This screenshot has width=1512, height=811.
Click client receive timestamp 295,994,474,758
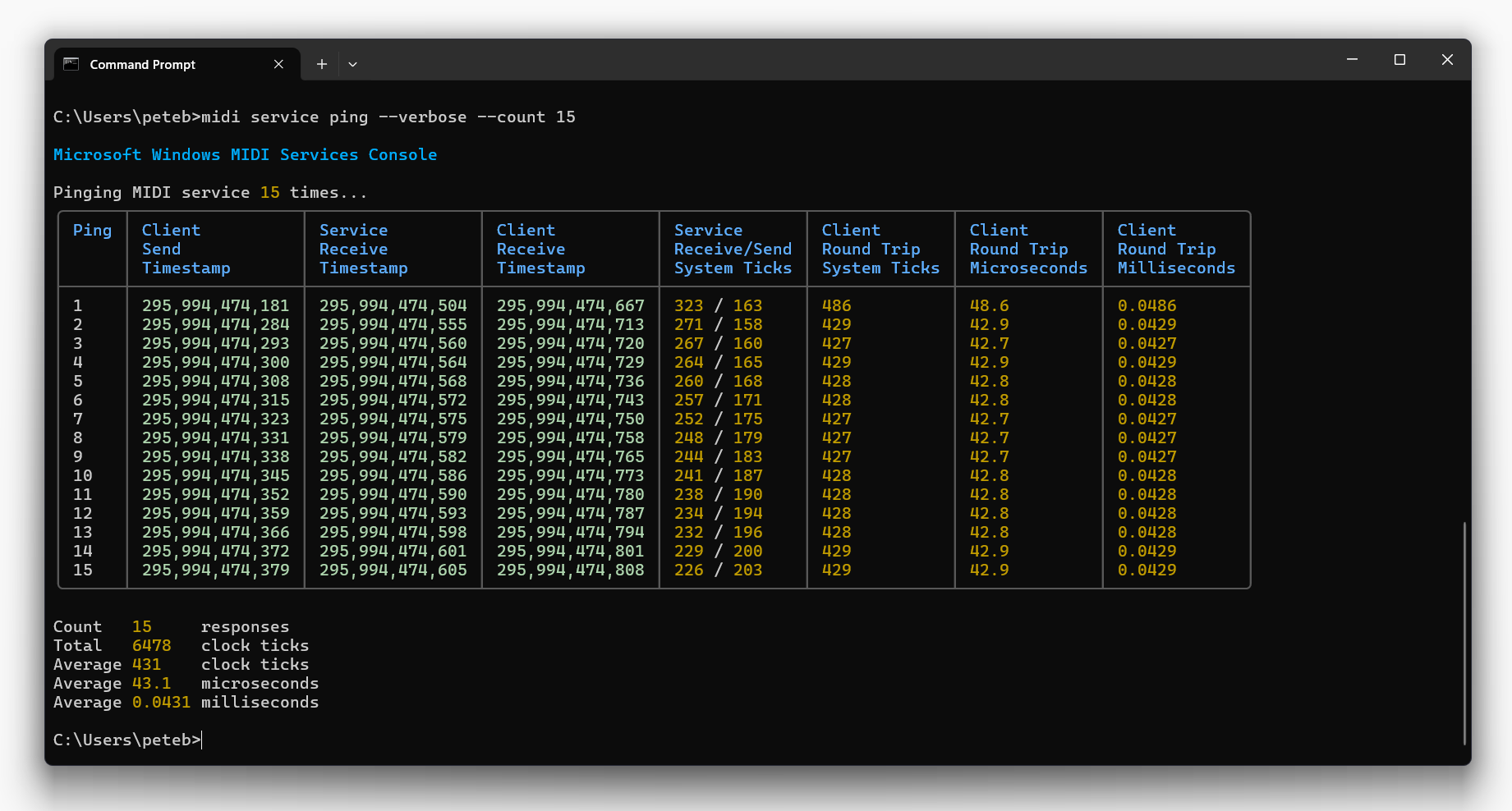pos(571,438)
